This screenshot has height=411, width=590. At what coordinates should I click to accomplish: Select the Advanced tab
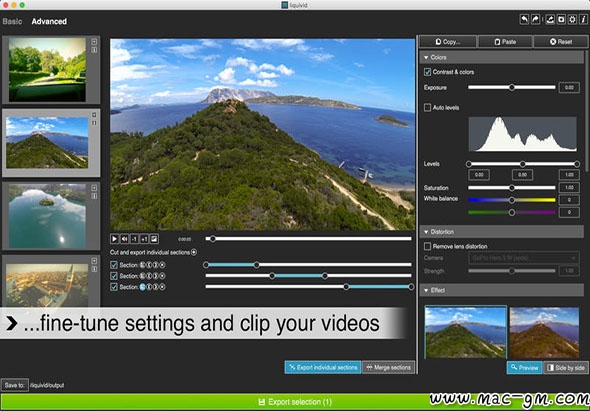pos(49,21)
